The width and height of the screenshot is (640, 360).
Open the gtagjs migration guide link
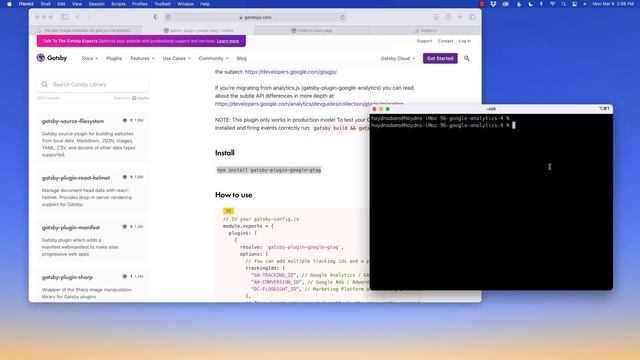coord(309,104)
